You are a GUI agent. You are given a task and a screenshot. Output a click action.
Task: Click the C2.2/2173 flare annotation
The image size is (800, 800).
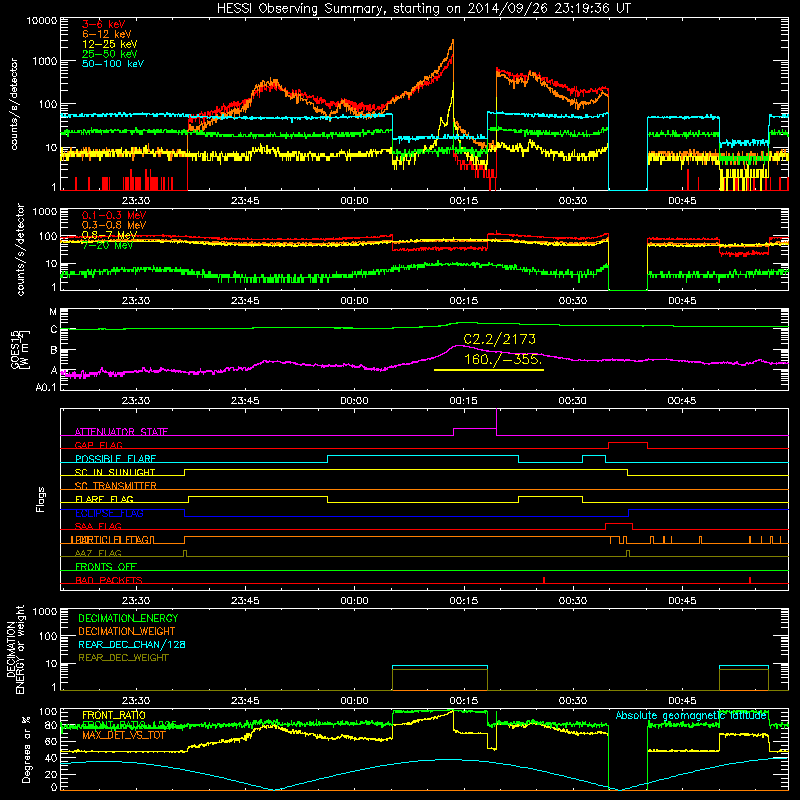click(499, 339)
